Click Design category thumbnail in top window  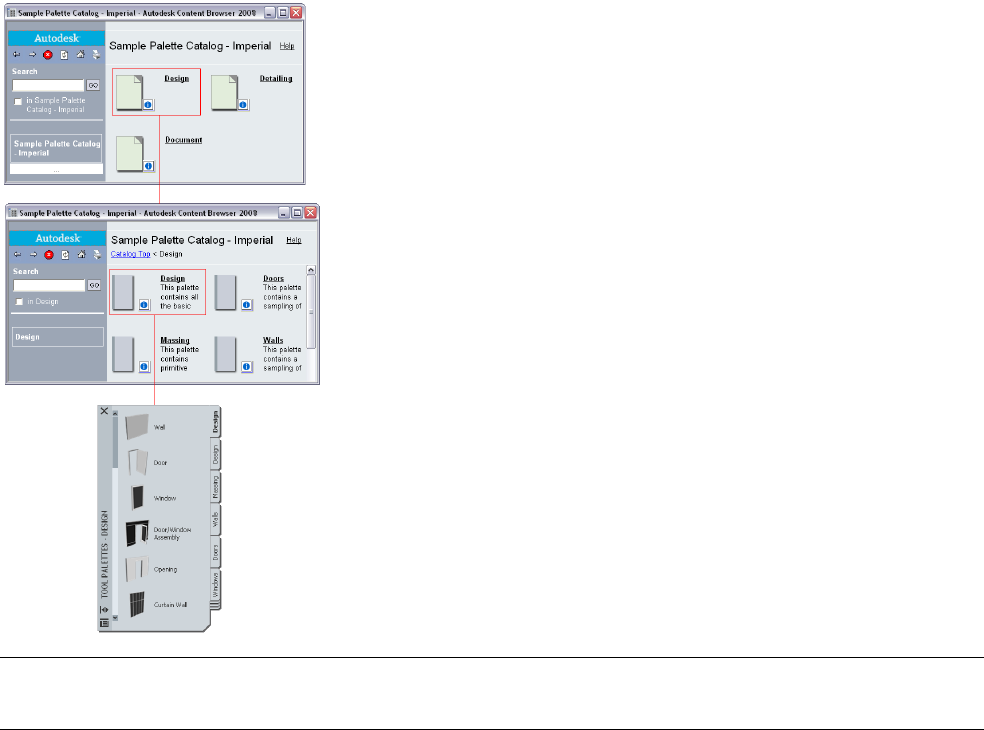[130, 92]
